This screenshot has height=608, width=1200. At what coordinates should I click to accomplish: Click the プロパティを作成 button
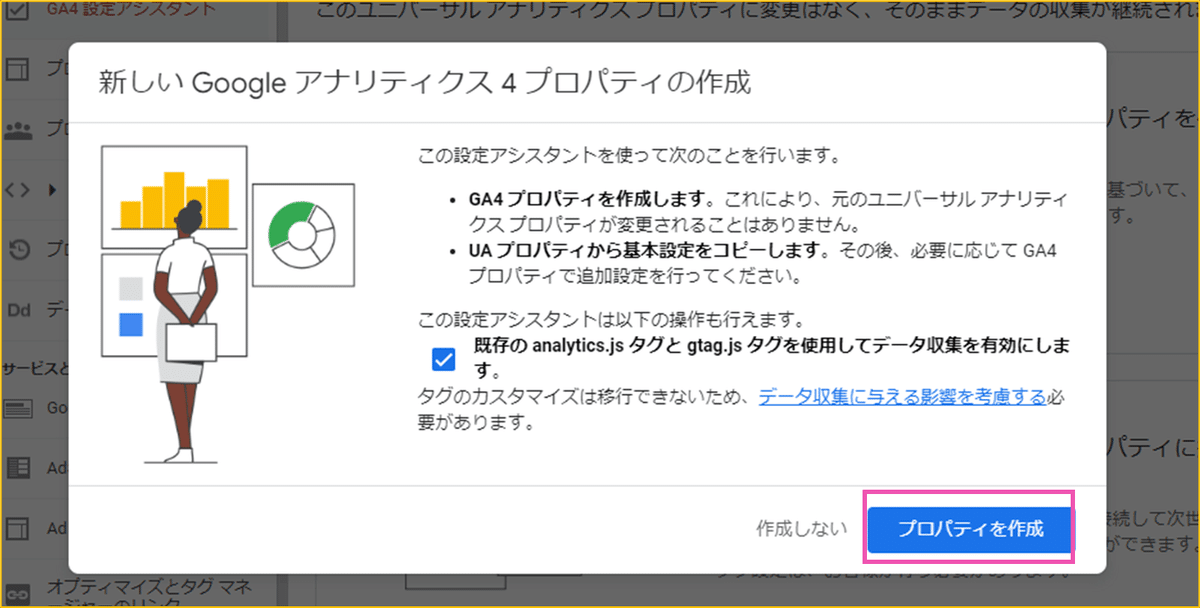click(970, 529)
